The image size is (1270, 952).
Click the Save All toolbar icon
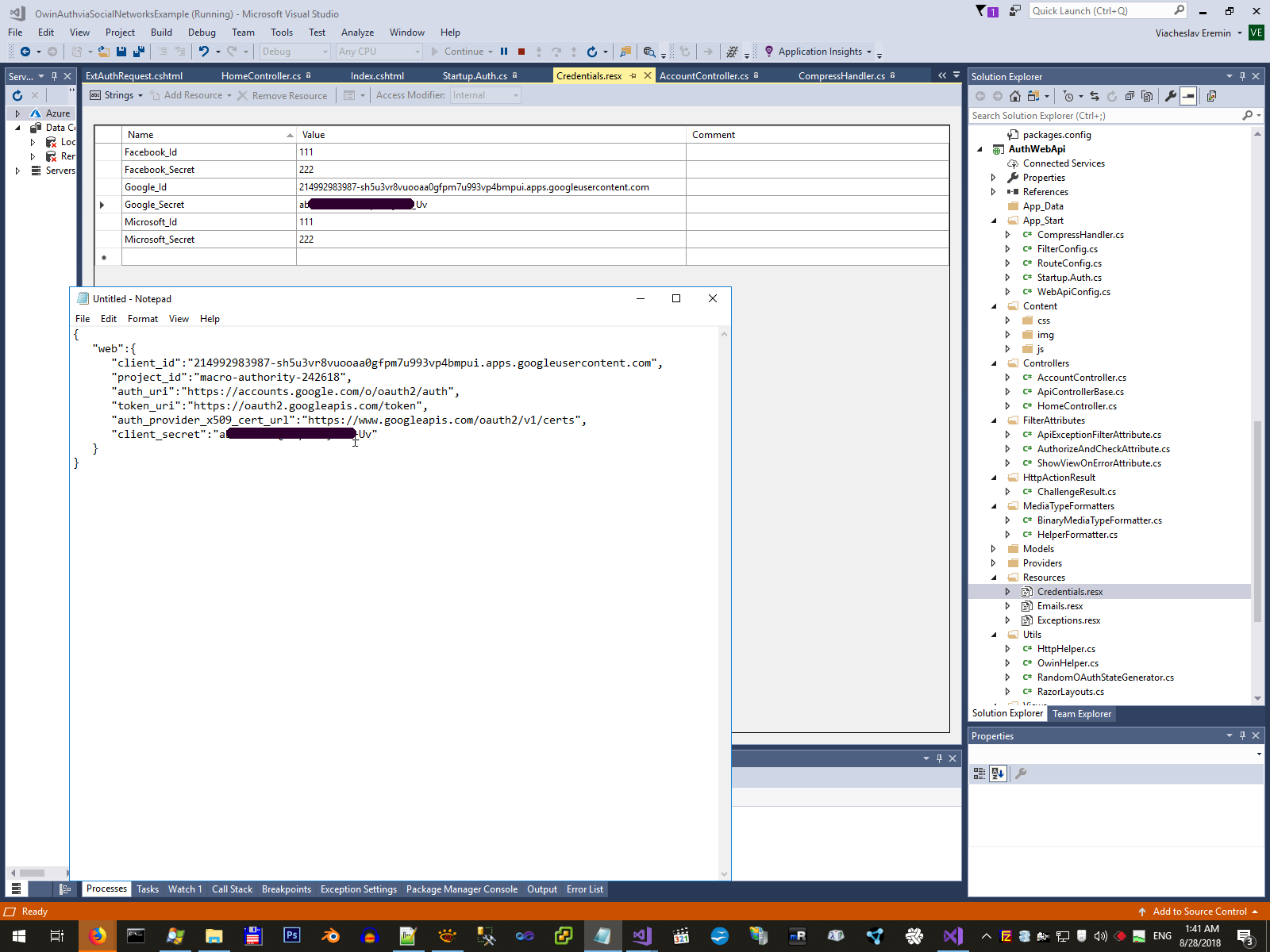tap(139, 52)
